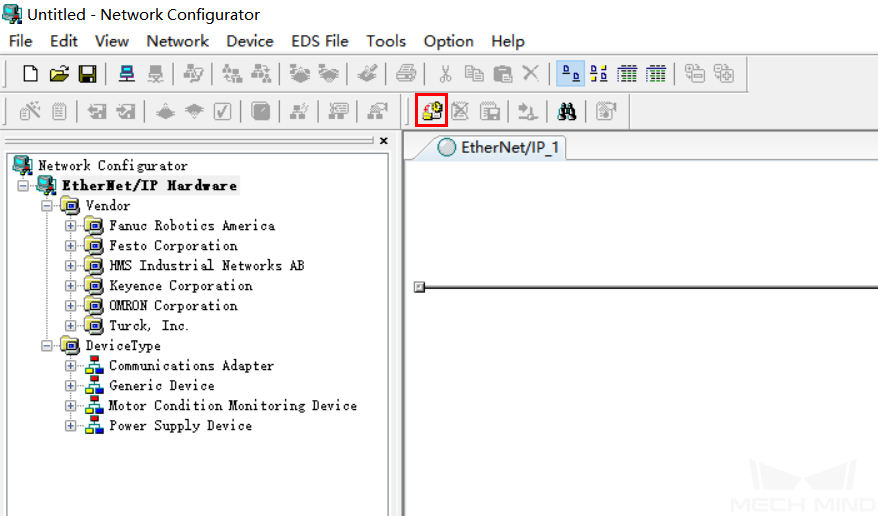
Task: Select Fanuc Robotics America in tree
Action: coord(192,226)
